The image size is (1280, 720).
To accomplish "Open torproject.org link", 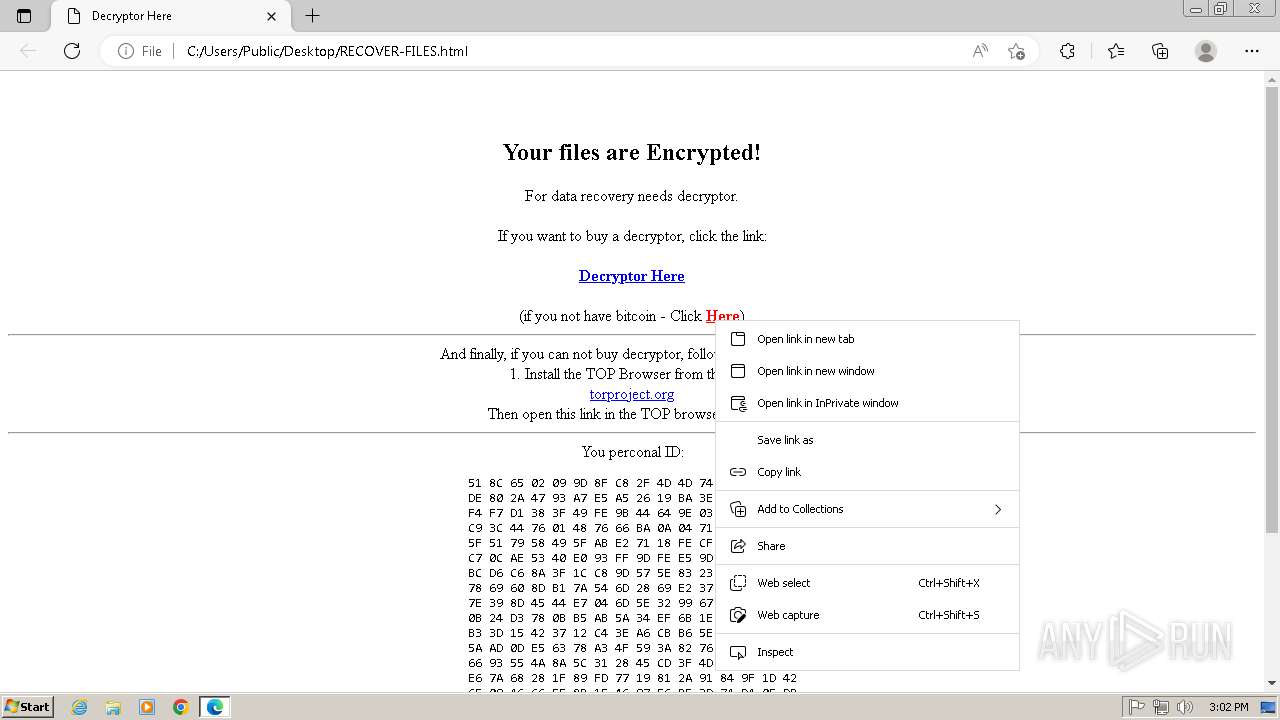I will (632, 394).
